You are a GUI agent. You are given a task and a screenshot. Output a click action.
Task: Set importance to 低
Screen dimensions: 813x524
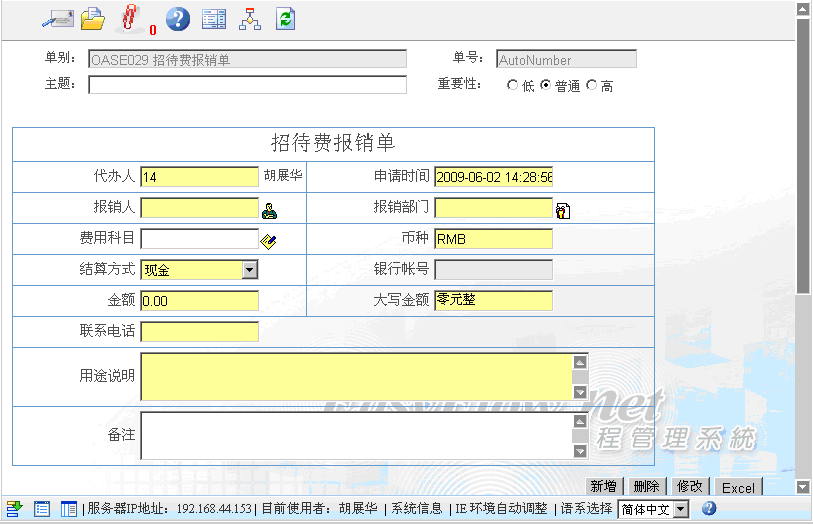pyautogui.click(x=513, y=86)
